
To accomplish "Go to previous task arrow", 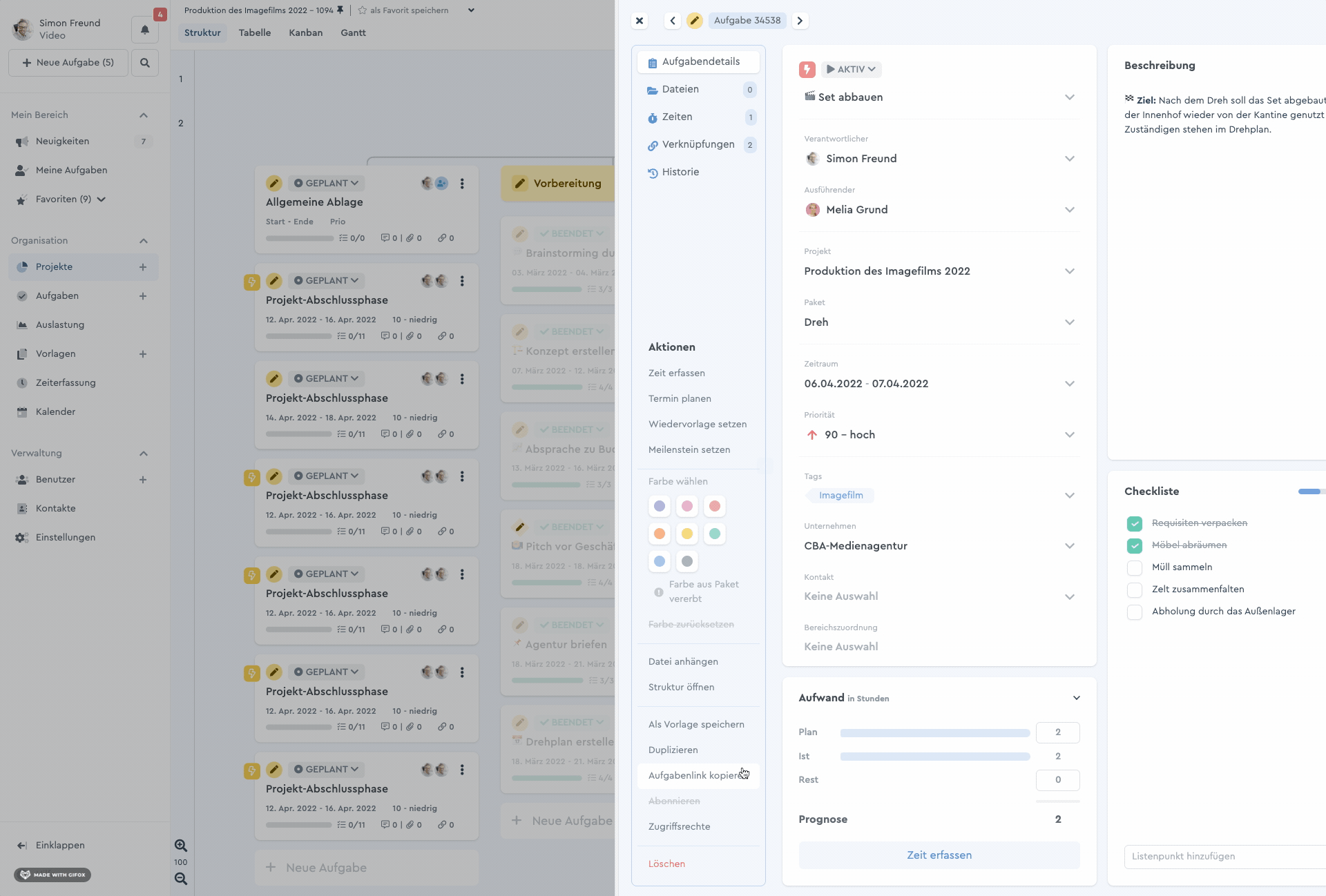I will point(673,21).
